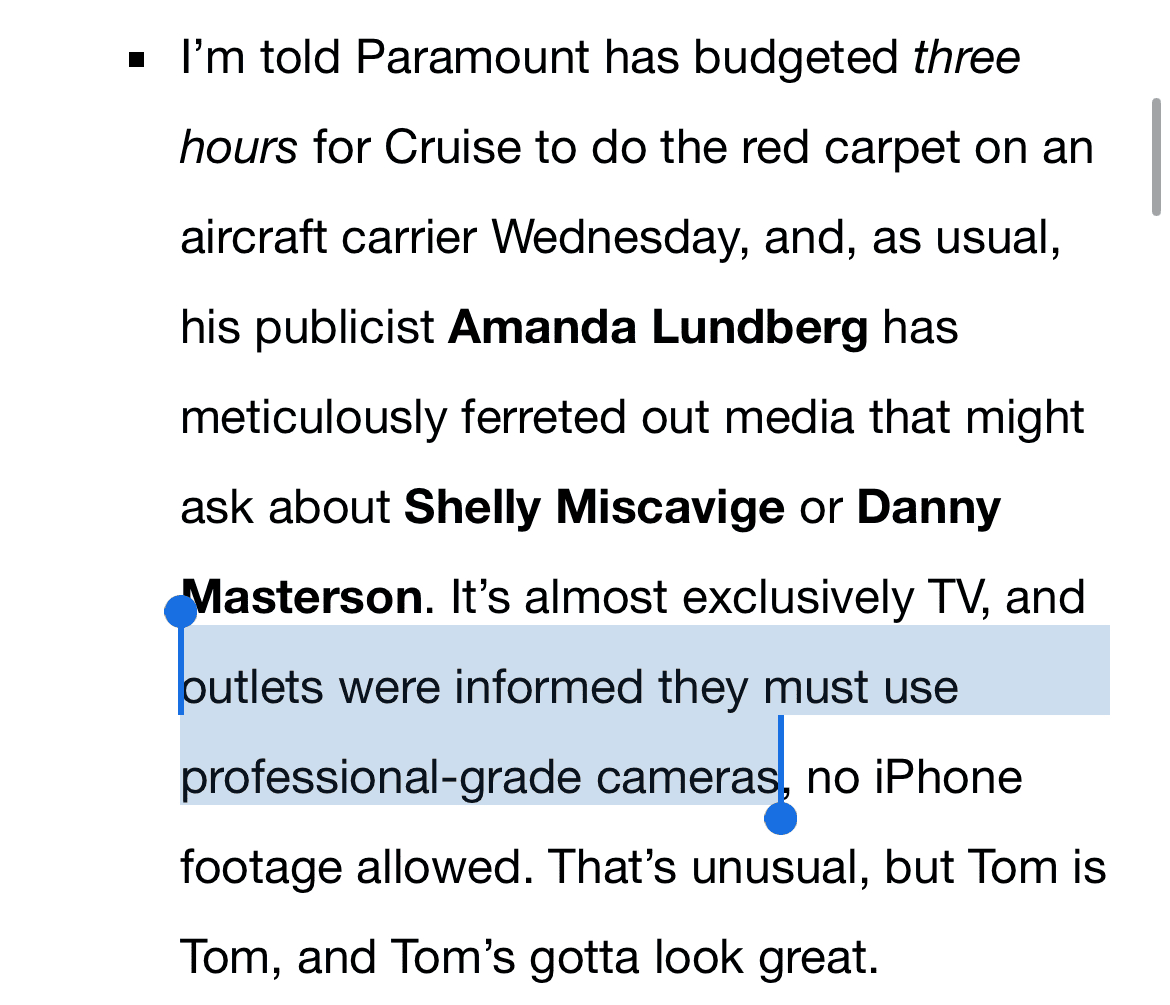Click the vertical scrollbar thumb
The width and height of the screenshot is (1170, 1005).
pyautogui.click(x=1156, y=157)
